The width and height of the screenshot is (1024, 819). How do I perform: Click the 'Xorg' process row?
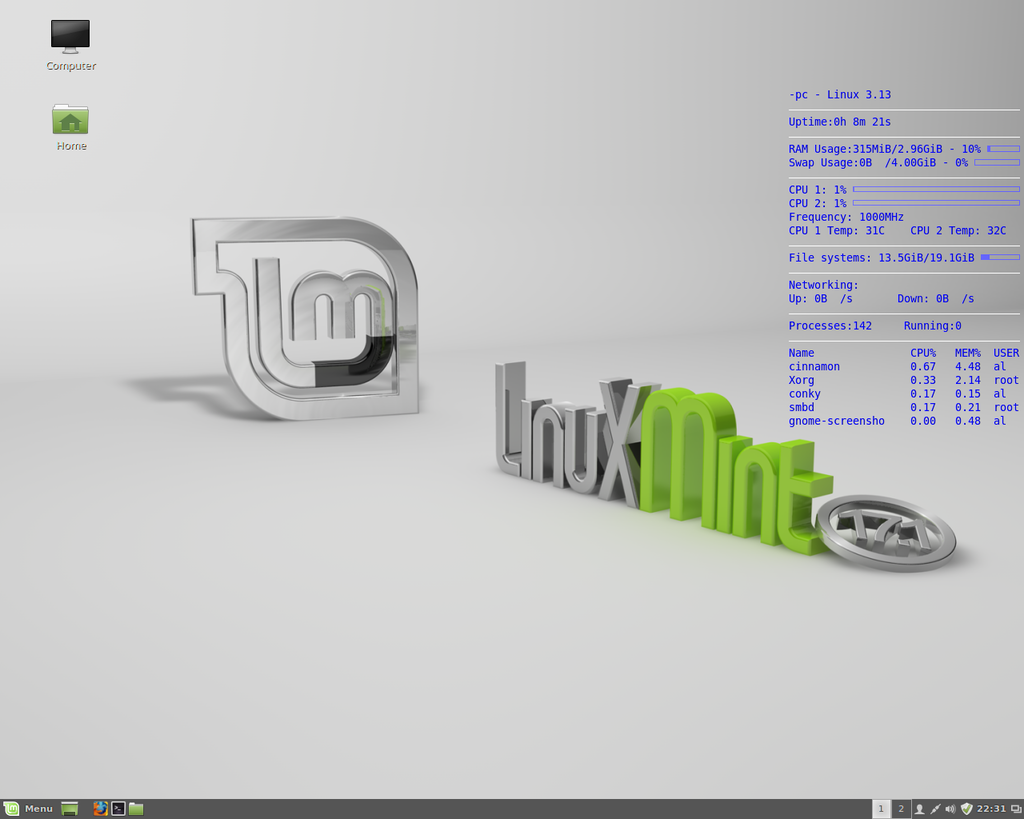coord(903,380)
